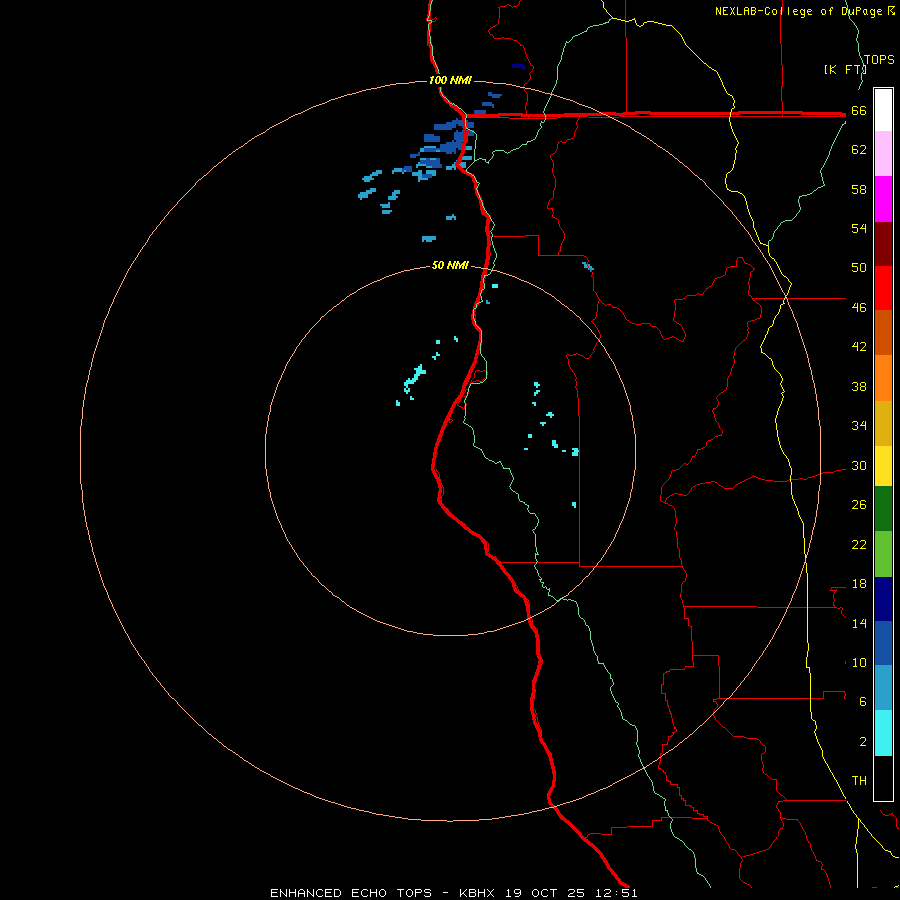
Task: Select the KBHX station identifier
Action: tap(476, 893)
